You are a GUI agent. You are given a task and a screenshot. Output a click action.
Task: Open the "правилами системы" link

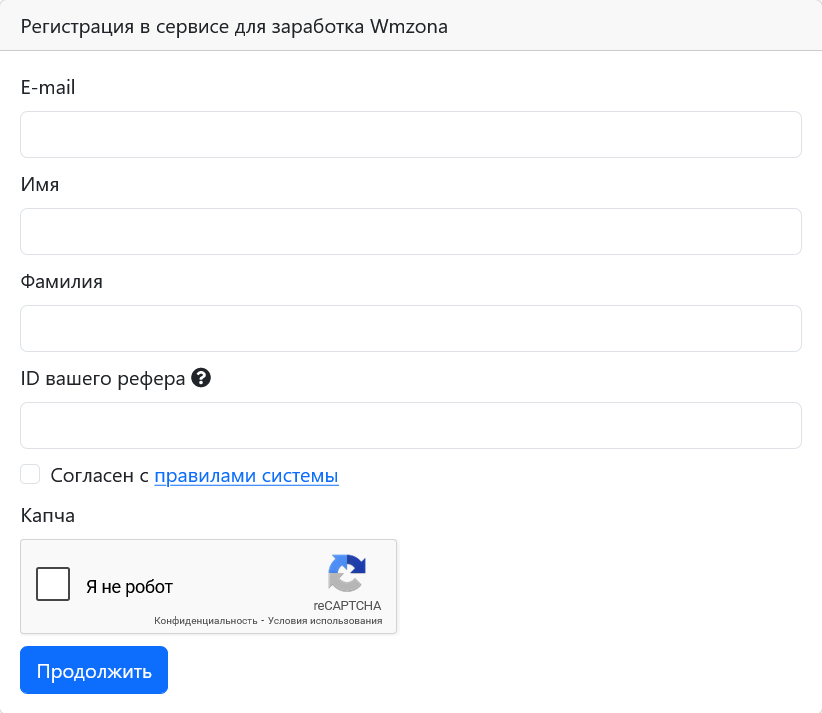(x=246, y=476)
